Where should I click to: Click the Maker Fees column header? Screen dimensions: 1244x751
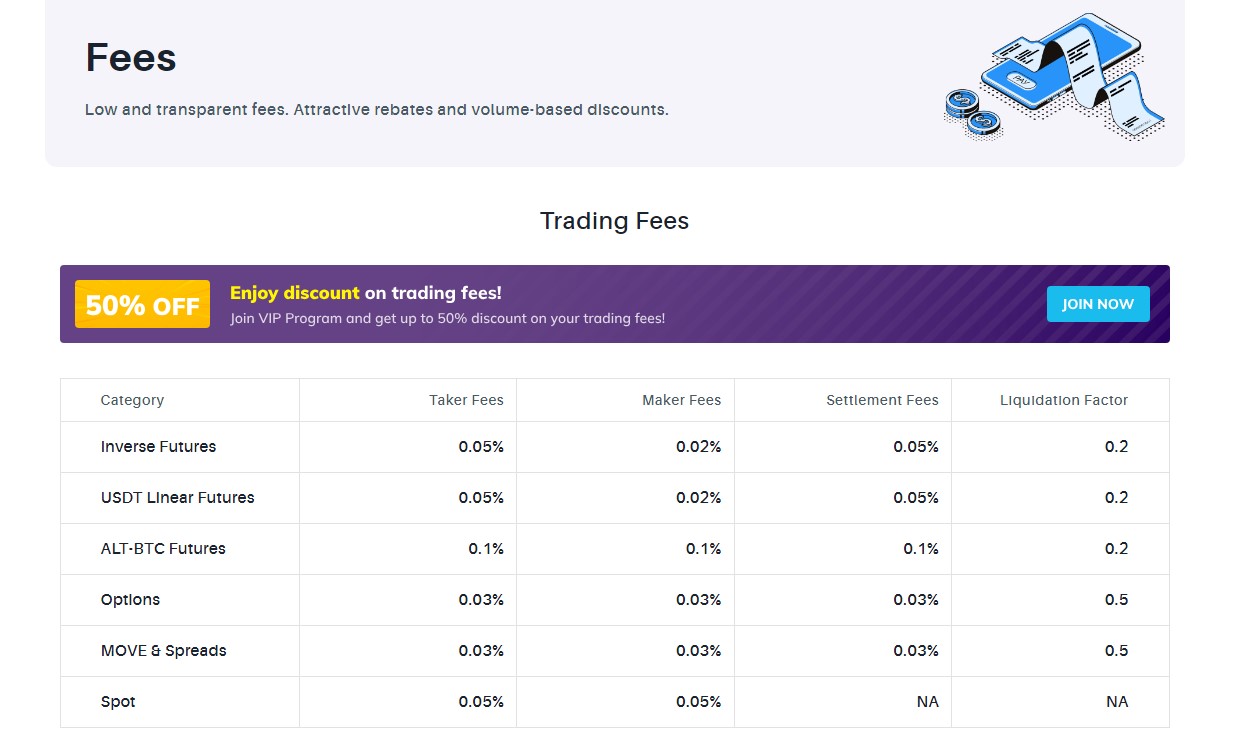coord(682,400)
